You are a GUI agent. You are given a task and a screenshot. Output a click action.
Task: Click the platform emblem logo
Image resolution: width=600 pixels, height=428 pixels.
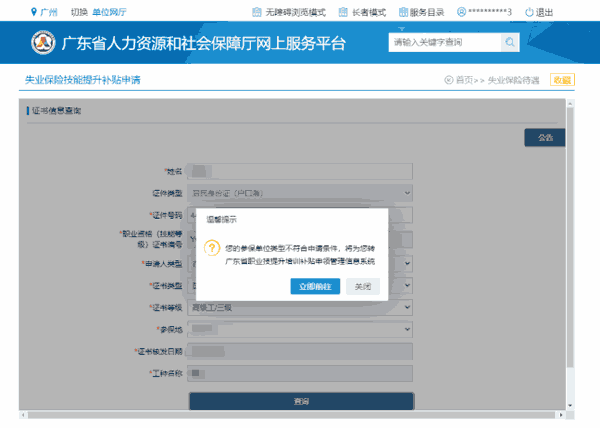pos(43,42)
